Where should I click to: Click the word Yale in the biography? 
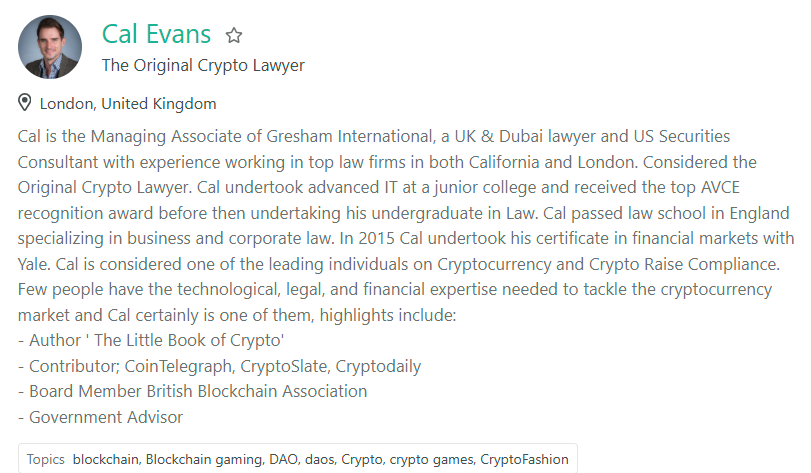[x=34, y=264]
